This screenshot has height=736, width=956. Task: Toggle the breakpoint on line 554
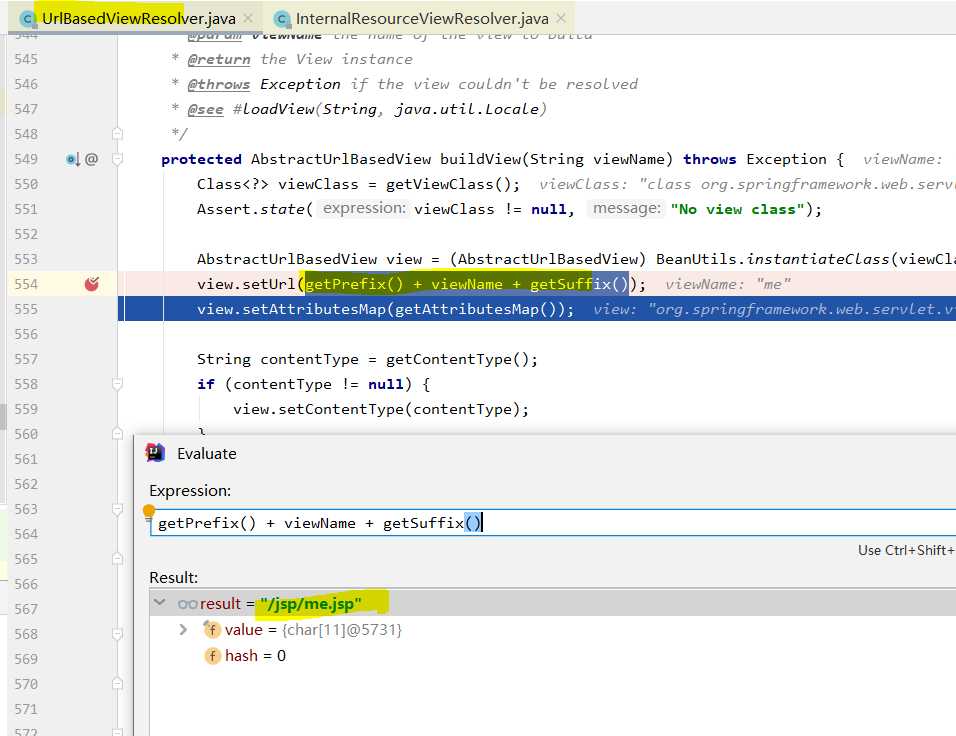[x=91, y=284]
